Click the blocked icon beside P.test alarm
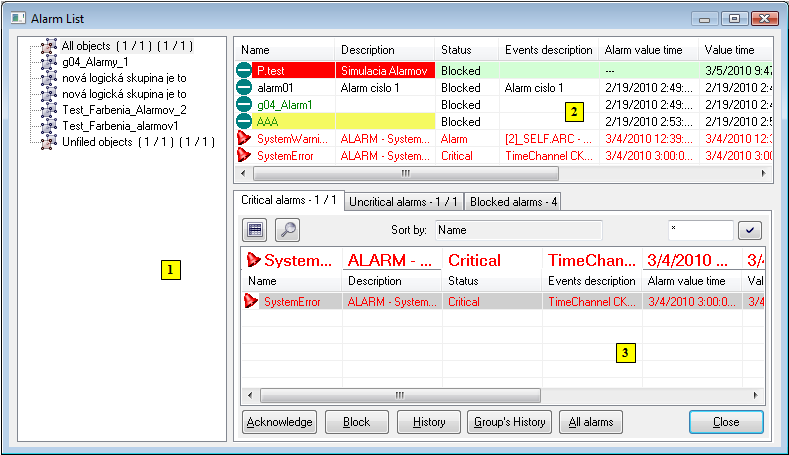This screenshot has height=455, width=789. 245,71
